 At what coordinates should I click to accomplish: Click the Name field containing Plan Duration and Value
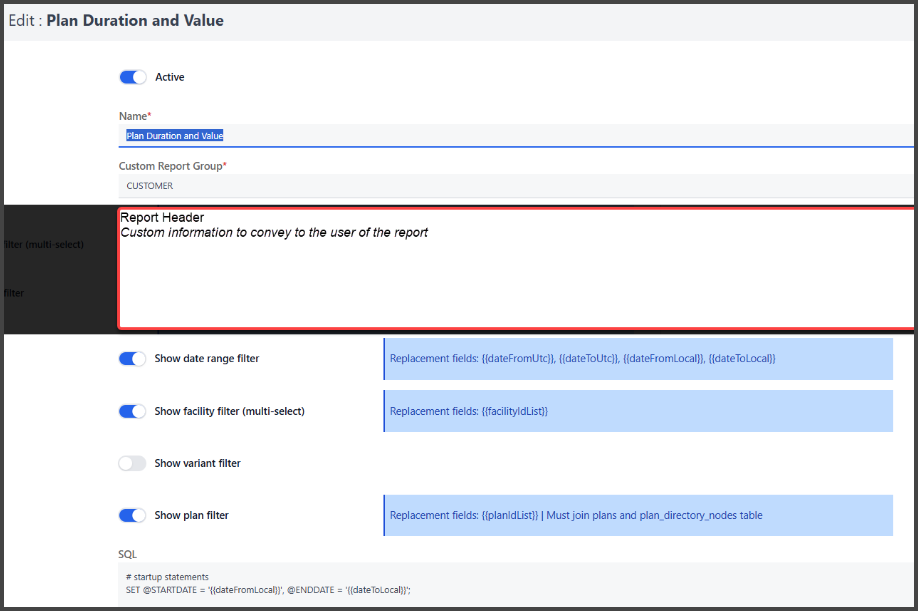click(x=516, y=136)
